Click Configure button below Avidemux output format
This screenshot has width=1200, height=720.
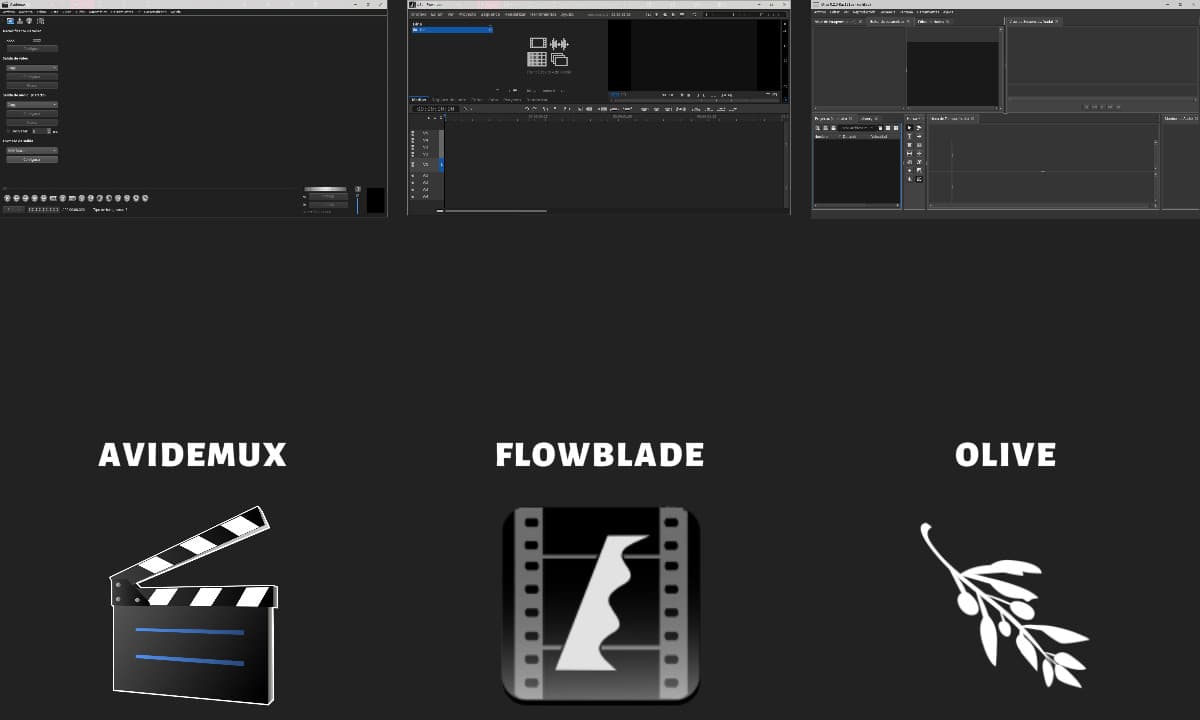[32, 159]
